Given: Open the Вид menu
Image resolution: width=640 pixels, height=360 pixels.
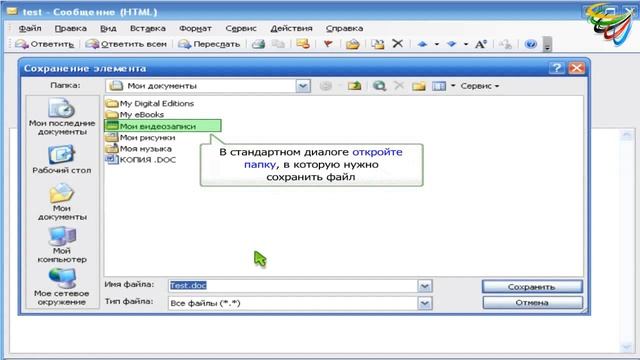Looking at the screenshot, I should click(108, 28).
